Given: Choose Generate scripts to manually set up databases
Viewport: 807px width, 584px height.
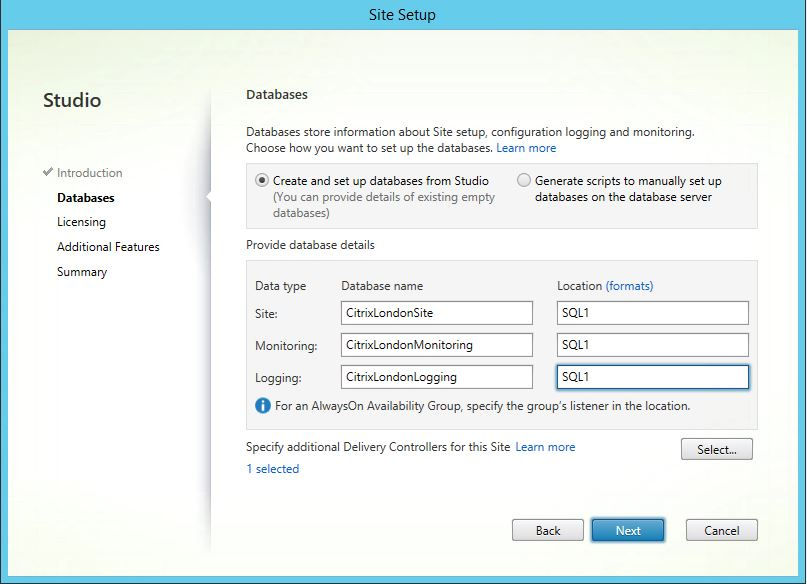Looking at the screenshot, I should (523, 180).
